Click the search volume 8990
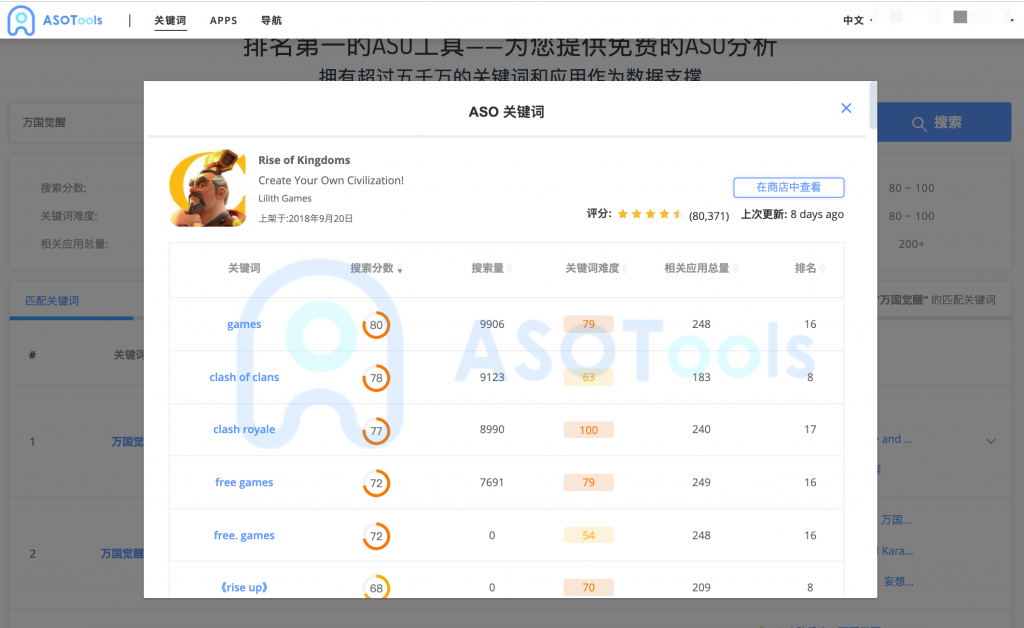Viewport: 1024px width, 628px height. 492,430
